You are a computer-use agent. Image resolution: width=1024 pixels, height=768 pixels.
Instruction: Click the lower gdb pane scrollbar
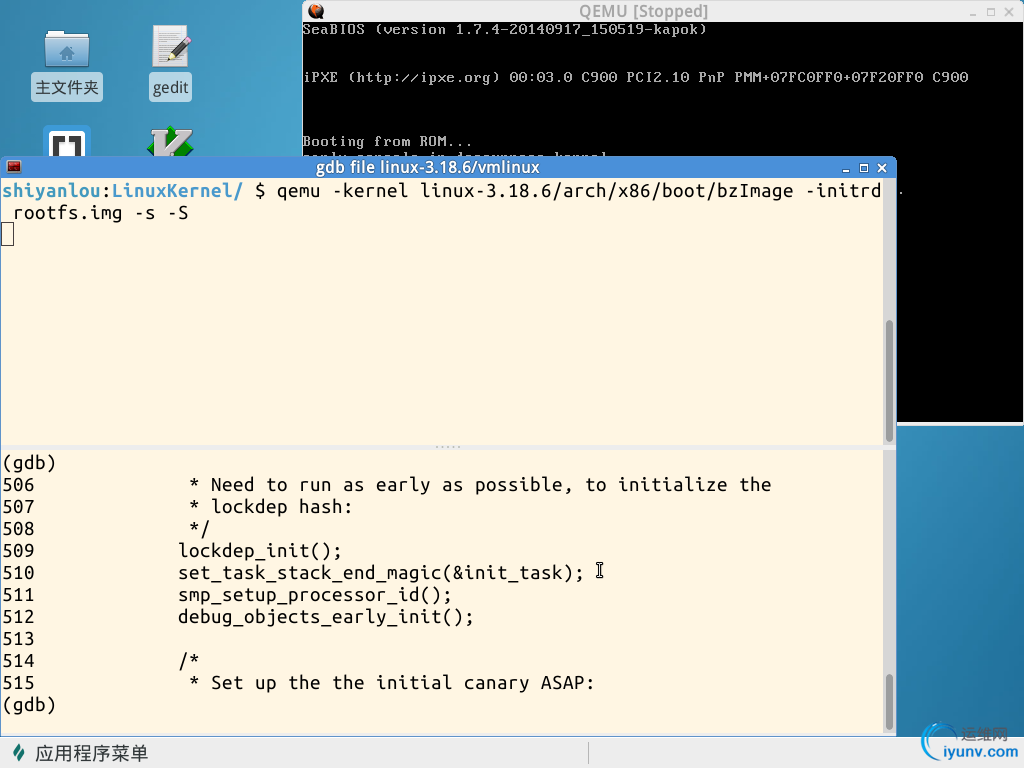coord(889,701)
